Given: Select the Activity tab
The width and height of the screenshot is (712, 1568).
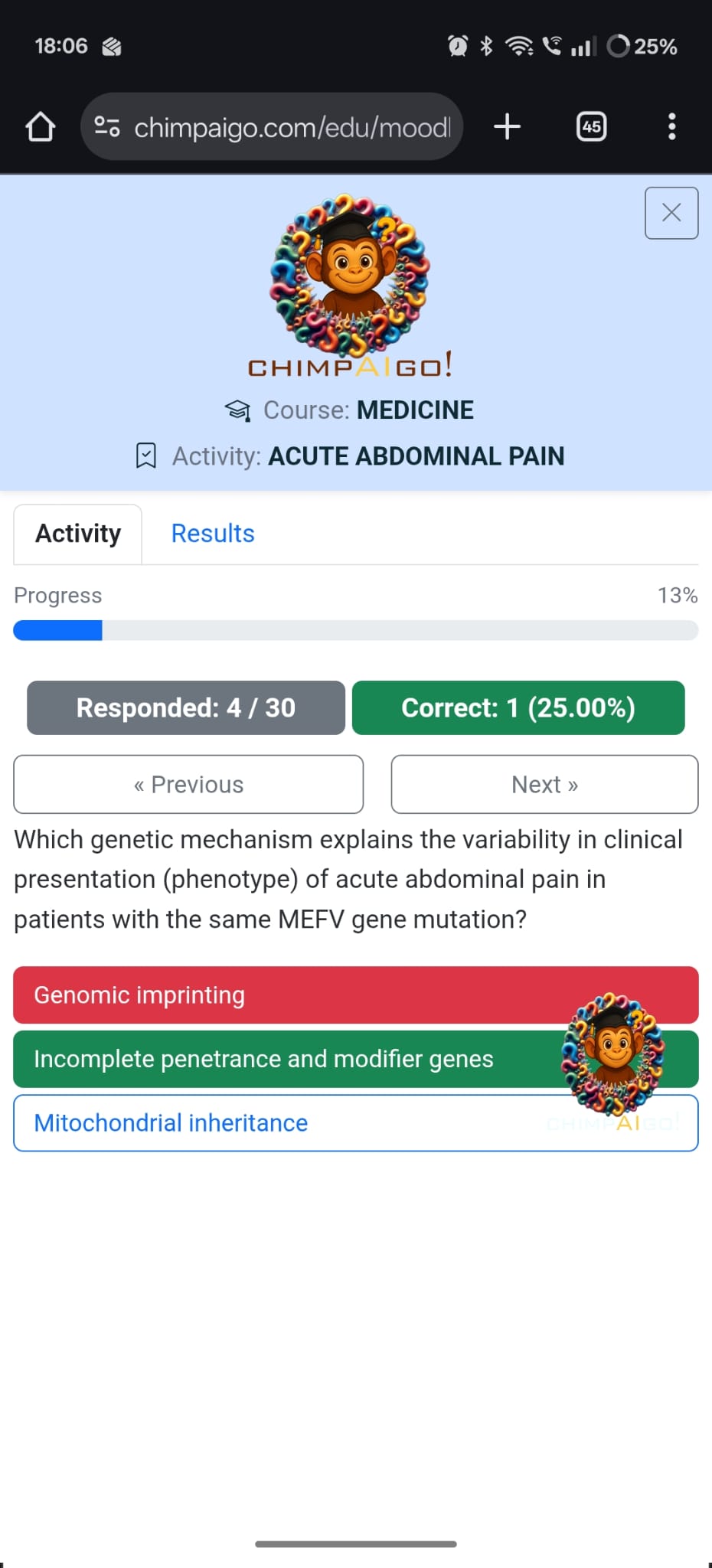Looking at the screenshot, I should pyautogui.click(x=78, y=534).
